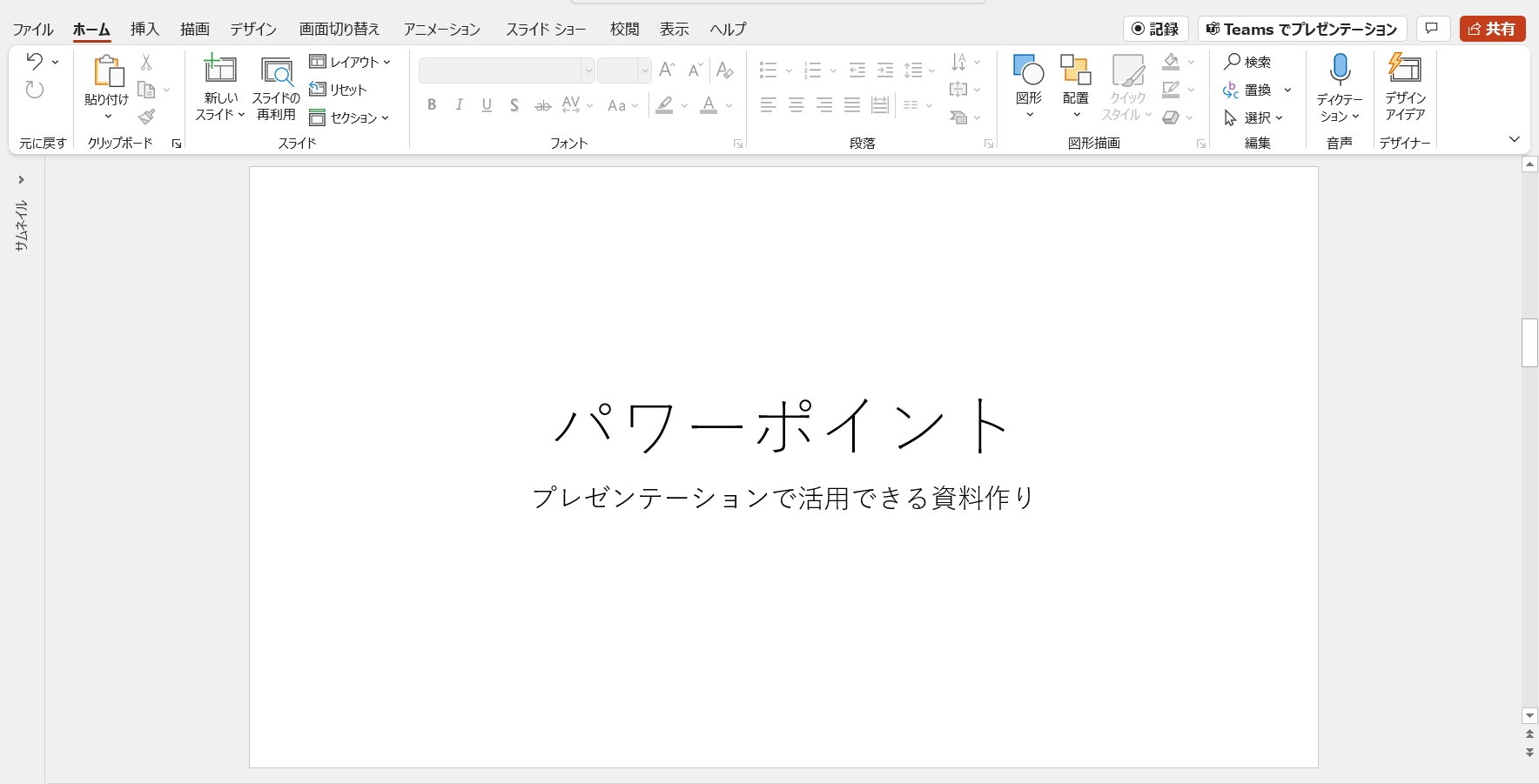Click the Format Painter brush icon
This screenshot has height=784, width=1539.
(146, 117)
